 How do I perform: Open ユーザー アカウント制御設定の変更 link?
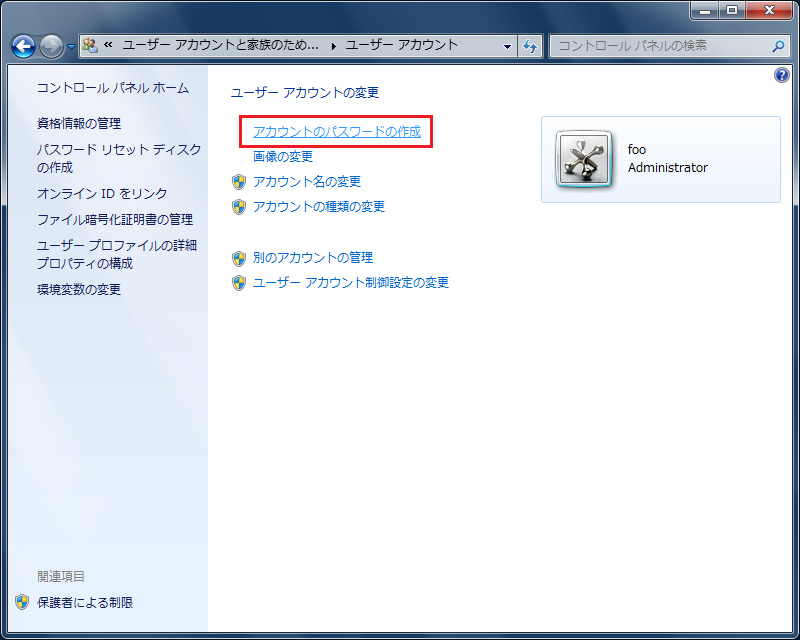(x=350, y=283)
